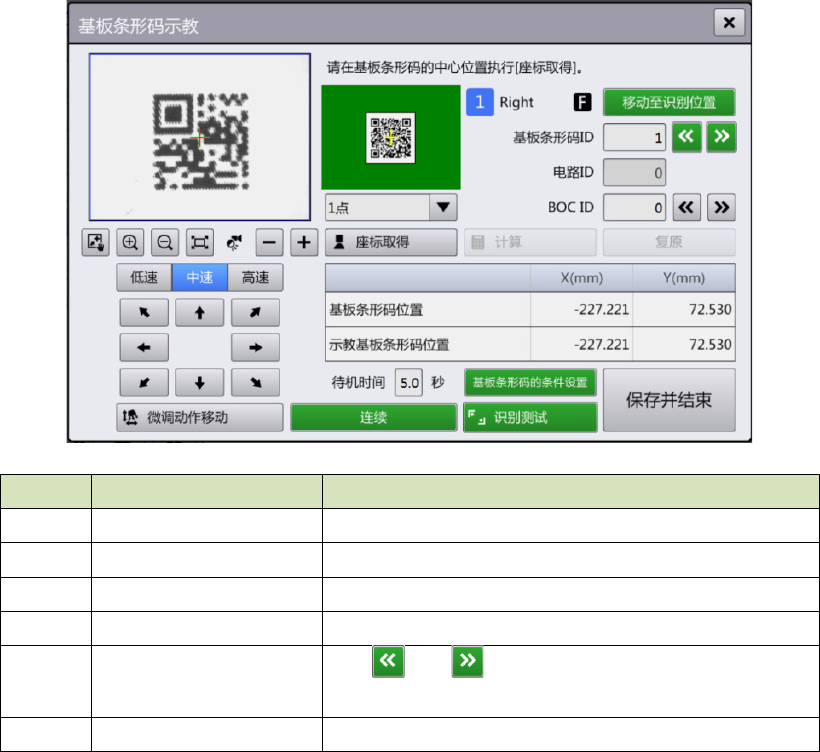Zoom in the camera view
The height and width of the screenshot is (752, 820).
coord(130,242)
